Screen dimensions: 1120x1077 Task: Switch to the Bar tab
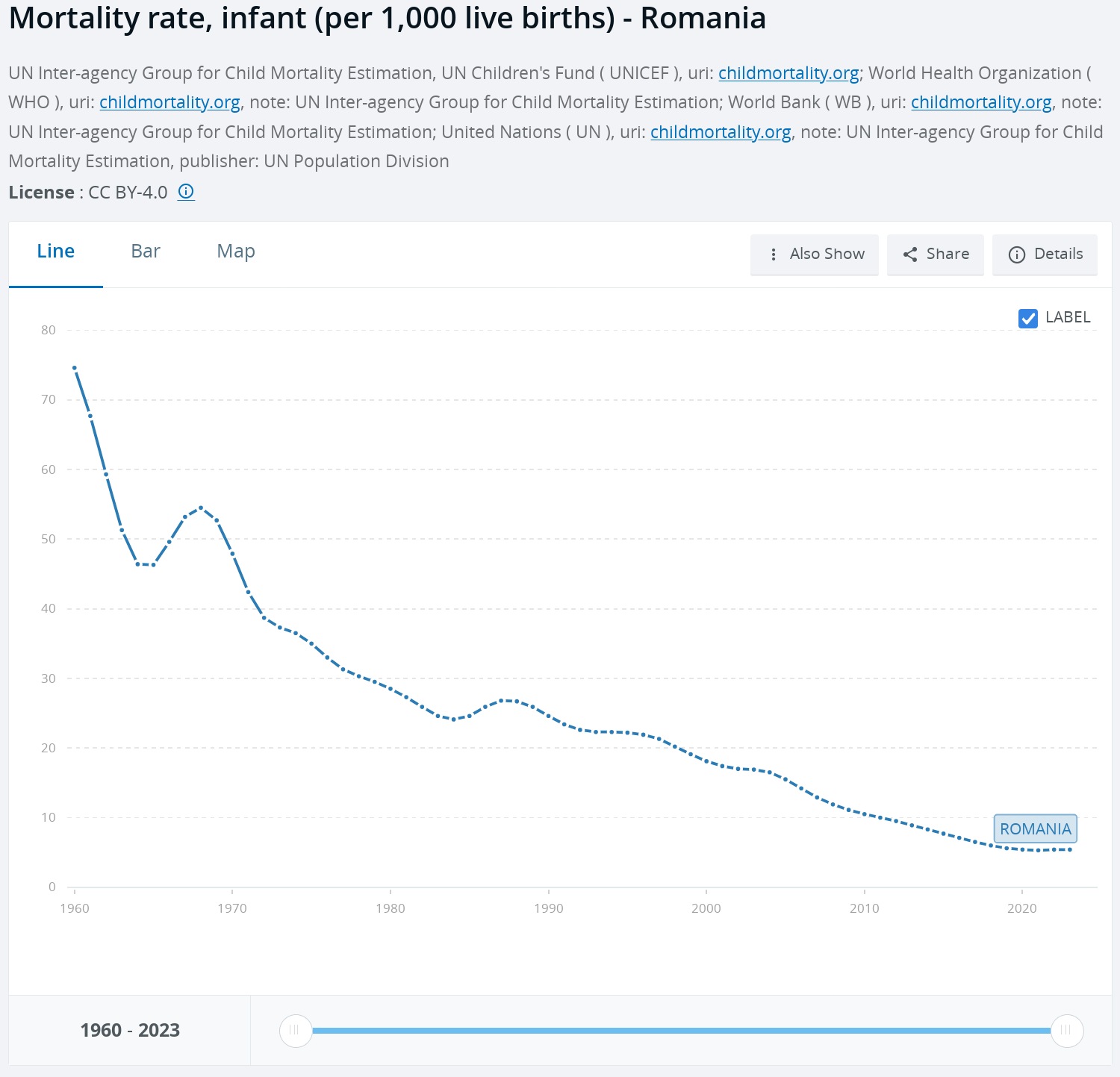pyautogui.click(x=146, y=252)
